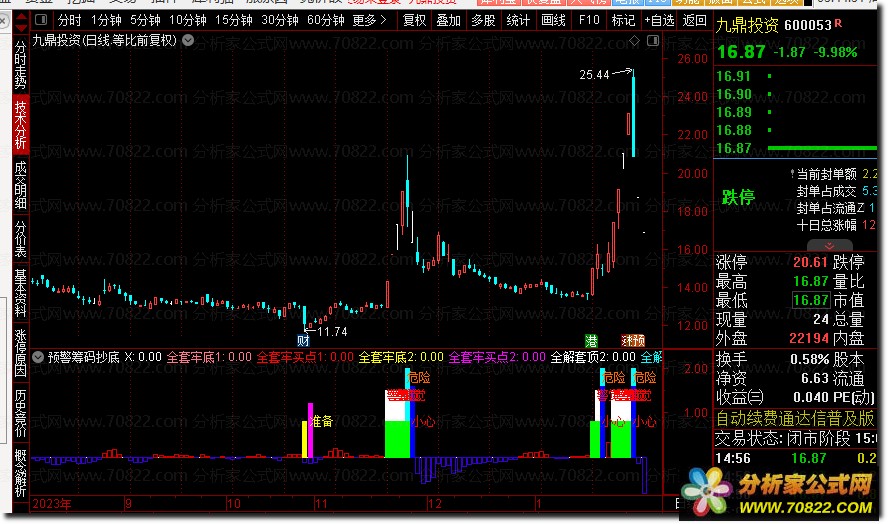
Task: Expand 更多 period options
Action: point(369,20)
